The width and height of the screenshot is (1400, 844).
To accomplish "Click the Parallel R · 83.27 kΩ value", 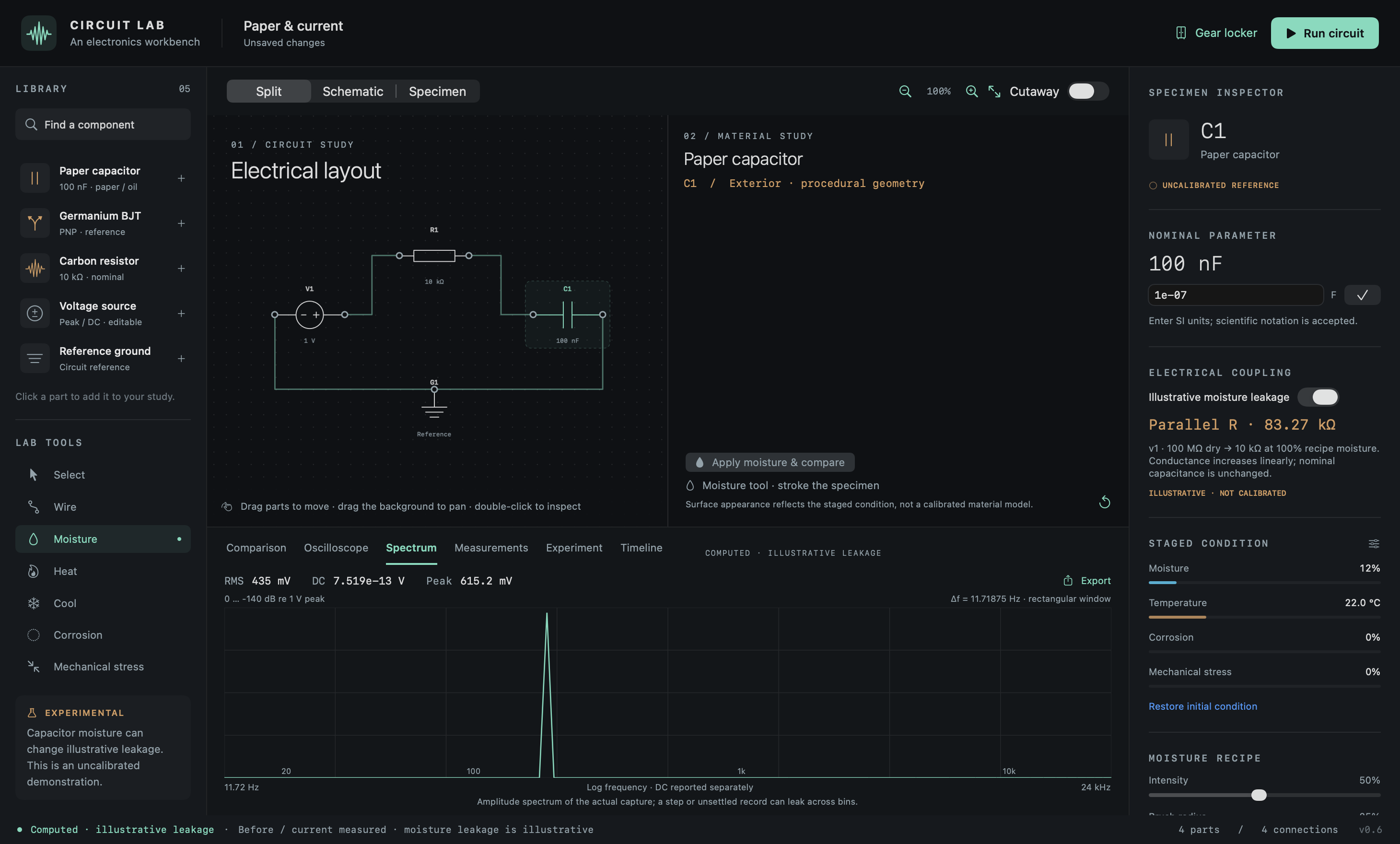I will click(1242, 424).
